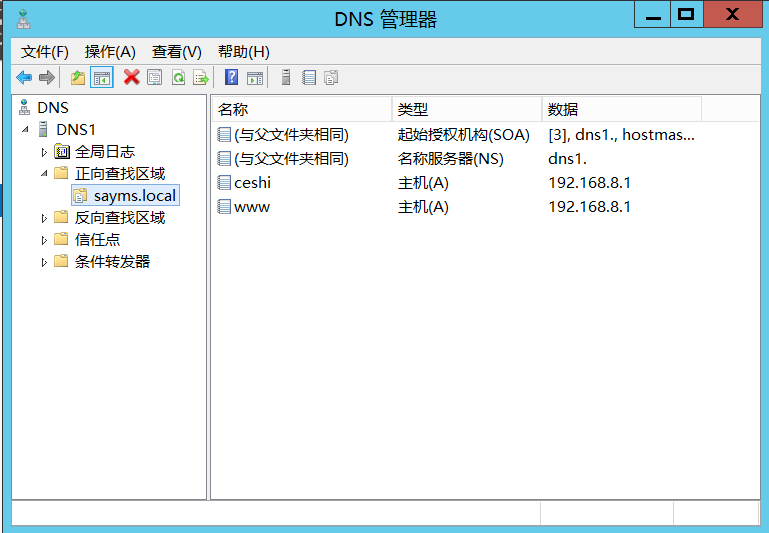Click the zone icon next to sayms.local
Image resolution: width=769 pixels, height=533 pixels.
click(x=80, y=196)
